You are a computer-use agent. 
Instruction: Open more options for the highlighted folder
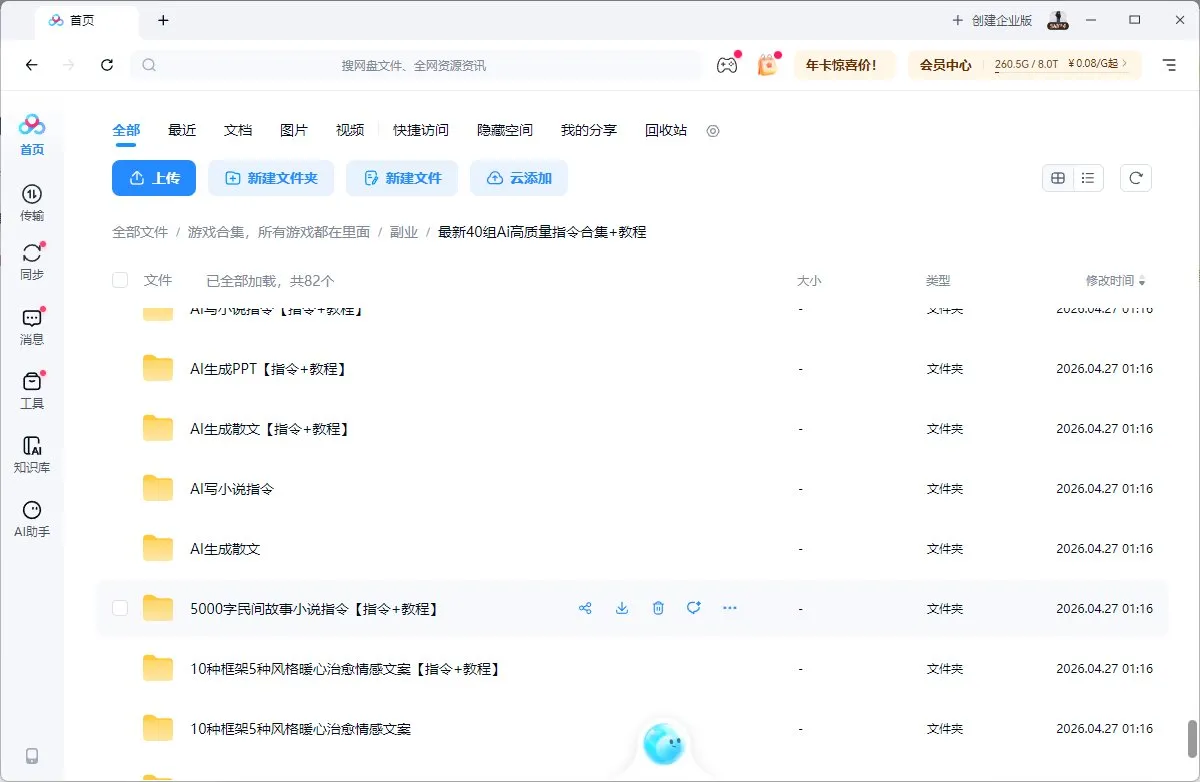click(x=730, y=607)
